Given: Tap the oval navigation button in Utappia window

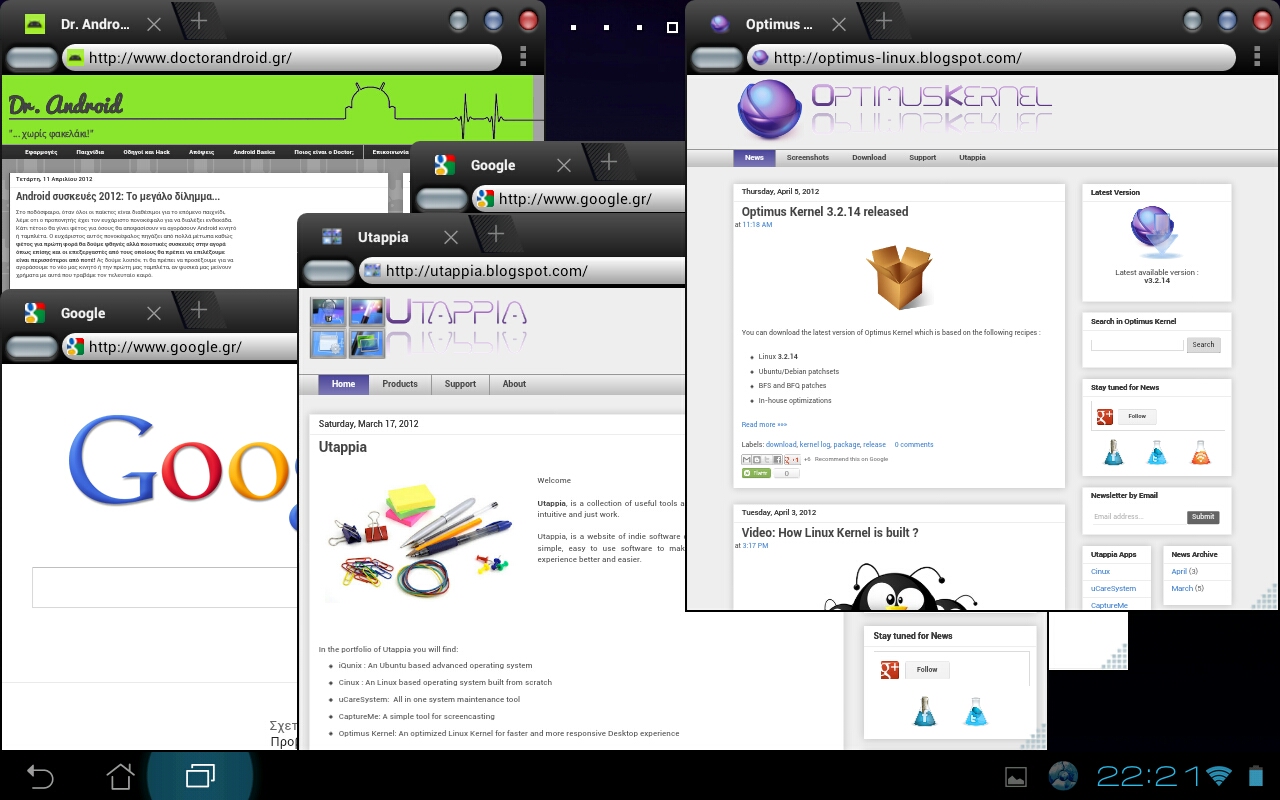Looking at the screenshot, I should click(329, 271).
